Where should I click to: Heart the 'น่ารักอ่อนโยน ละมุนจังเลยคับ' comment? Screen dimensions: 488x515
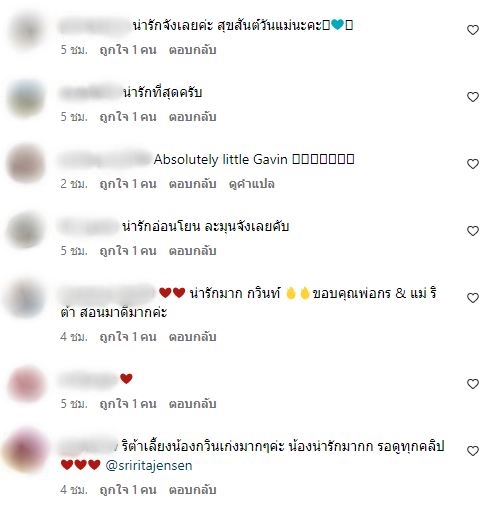472,231
